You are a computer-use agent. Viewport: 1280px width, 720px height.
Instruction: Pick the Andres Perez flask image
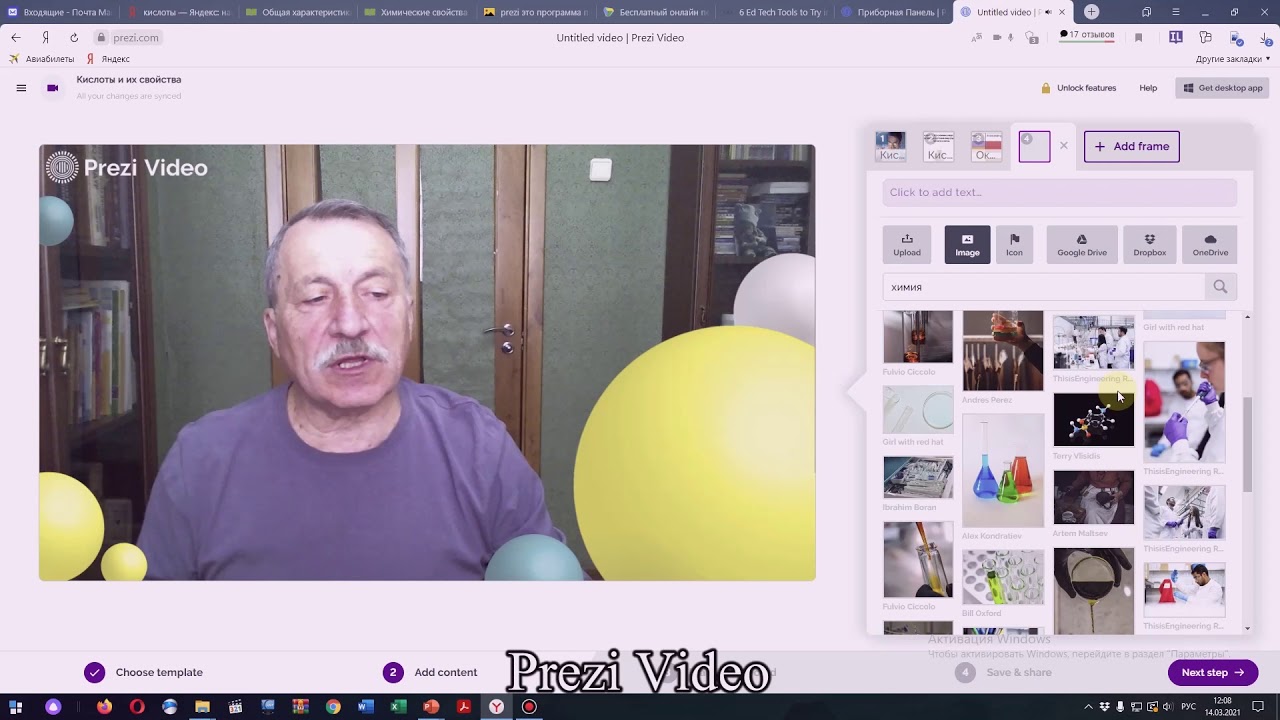pyautogui.click(x=1003, y=351)
